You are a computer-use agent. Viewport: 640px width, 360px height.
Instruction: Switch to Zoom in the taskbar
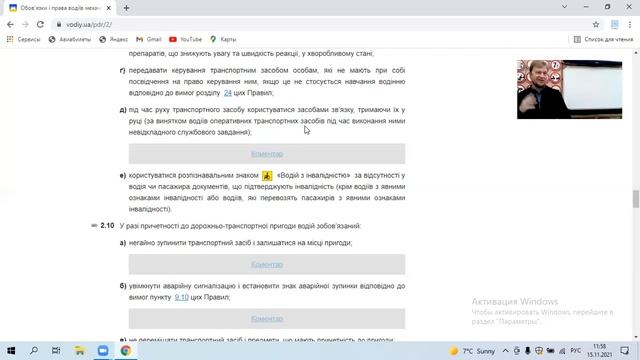pos(103,351)
